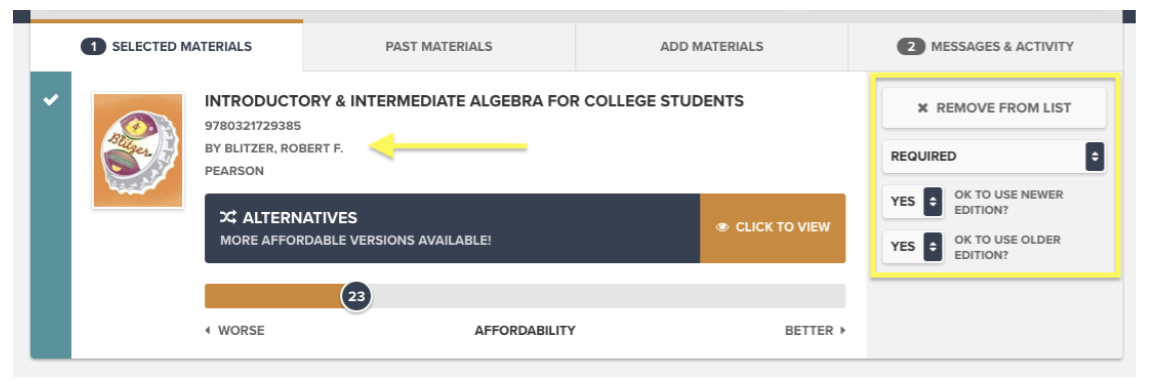The height and width of the screenshot is (384, 1150).
Task: Click the affordability slider handle showing 23
Action: (356, 297)
